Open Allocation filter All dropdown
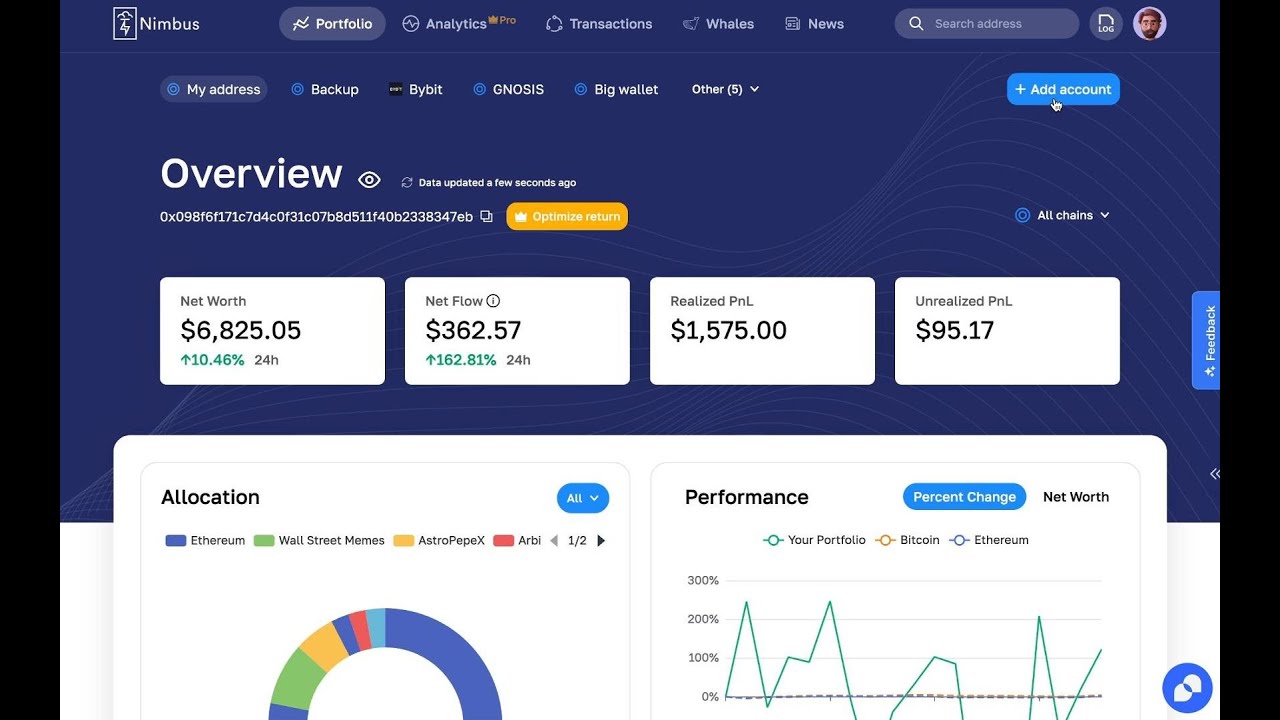 [x=583, y=498]
